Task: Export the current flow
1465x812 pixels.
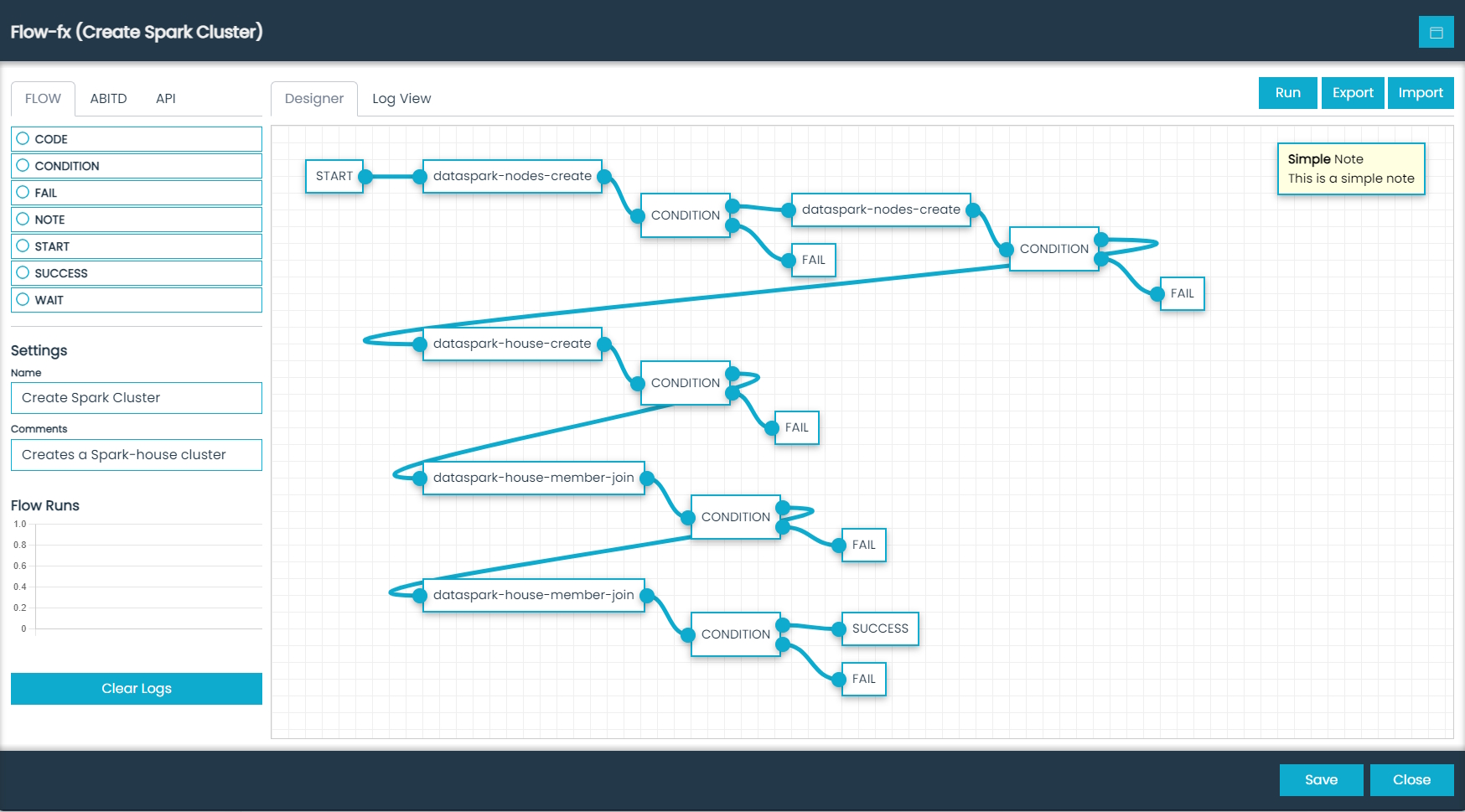Action: 1353,92
